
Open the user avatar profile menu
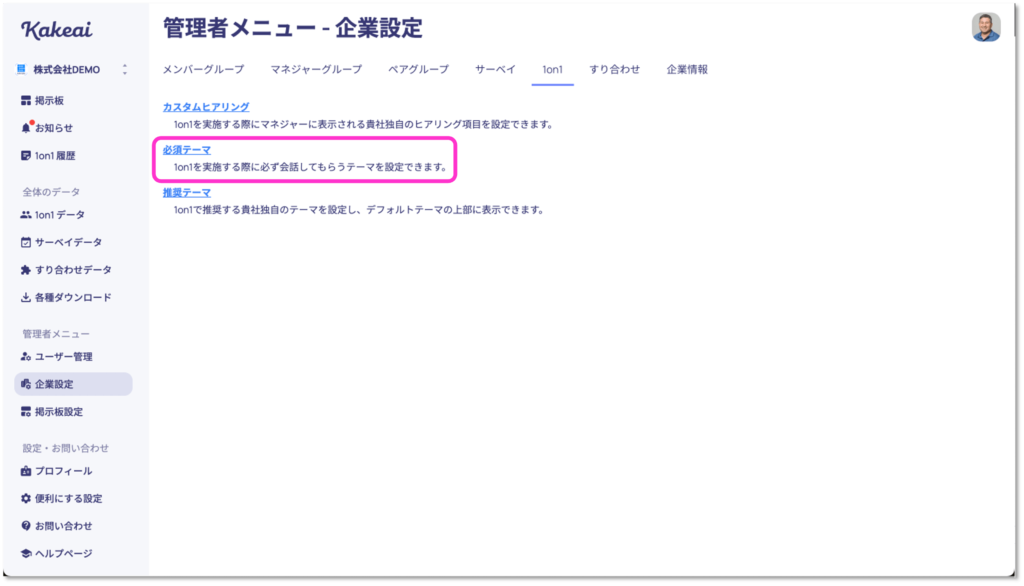(x=985, y=27)
